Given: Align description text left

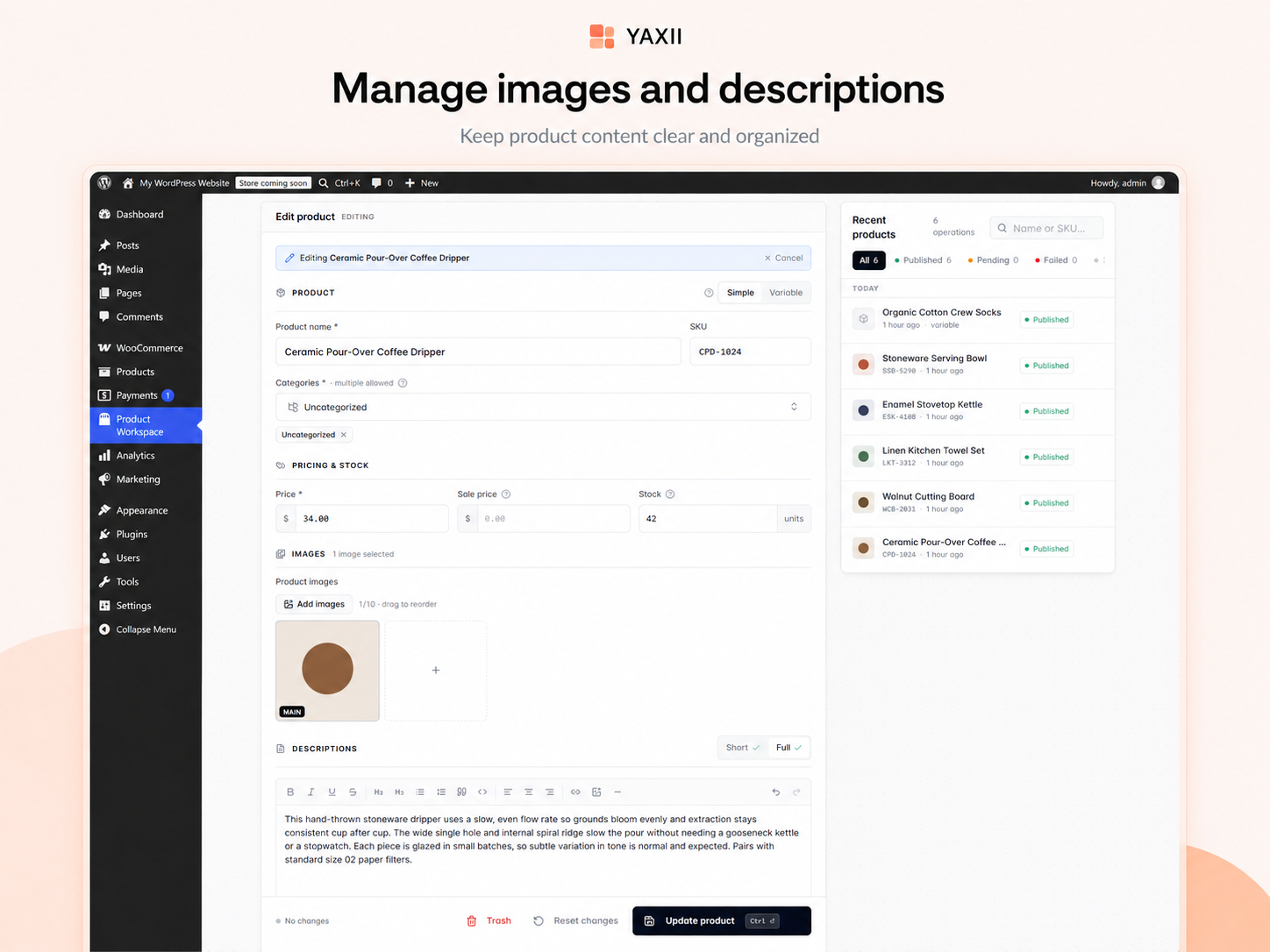Looking at the screenshot, I should 508,792.
